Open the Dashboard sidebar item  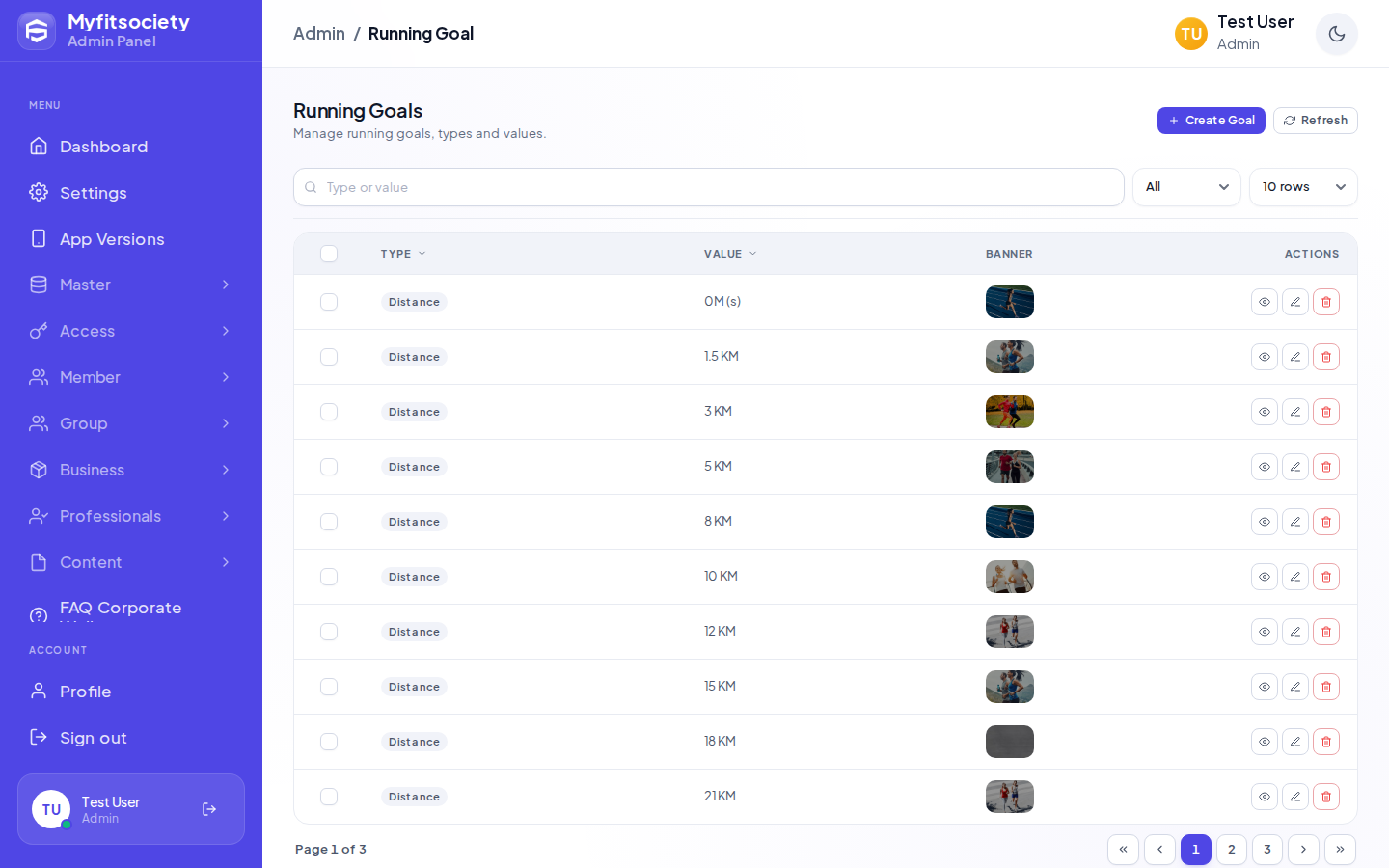131,147
